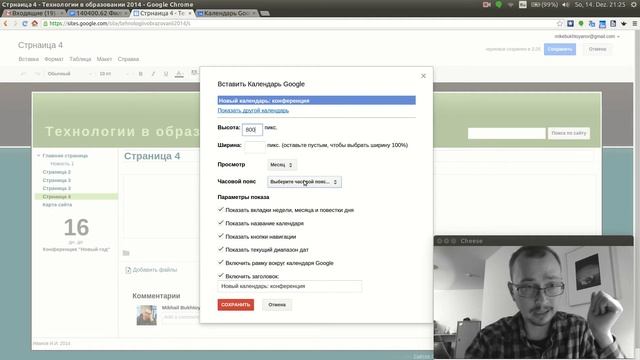Image resolution: width=640 pixels, height=360 pixels.
Task: Click the calendar title text field
Action: (x=289, y=287)
